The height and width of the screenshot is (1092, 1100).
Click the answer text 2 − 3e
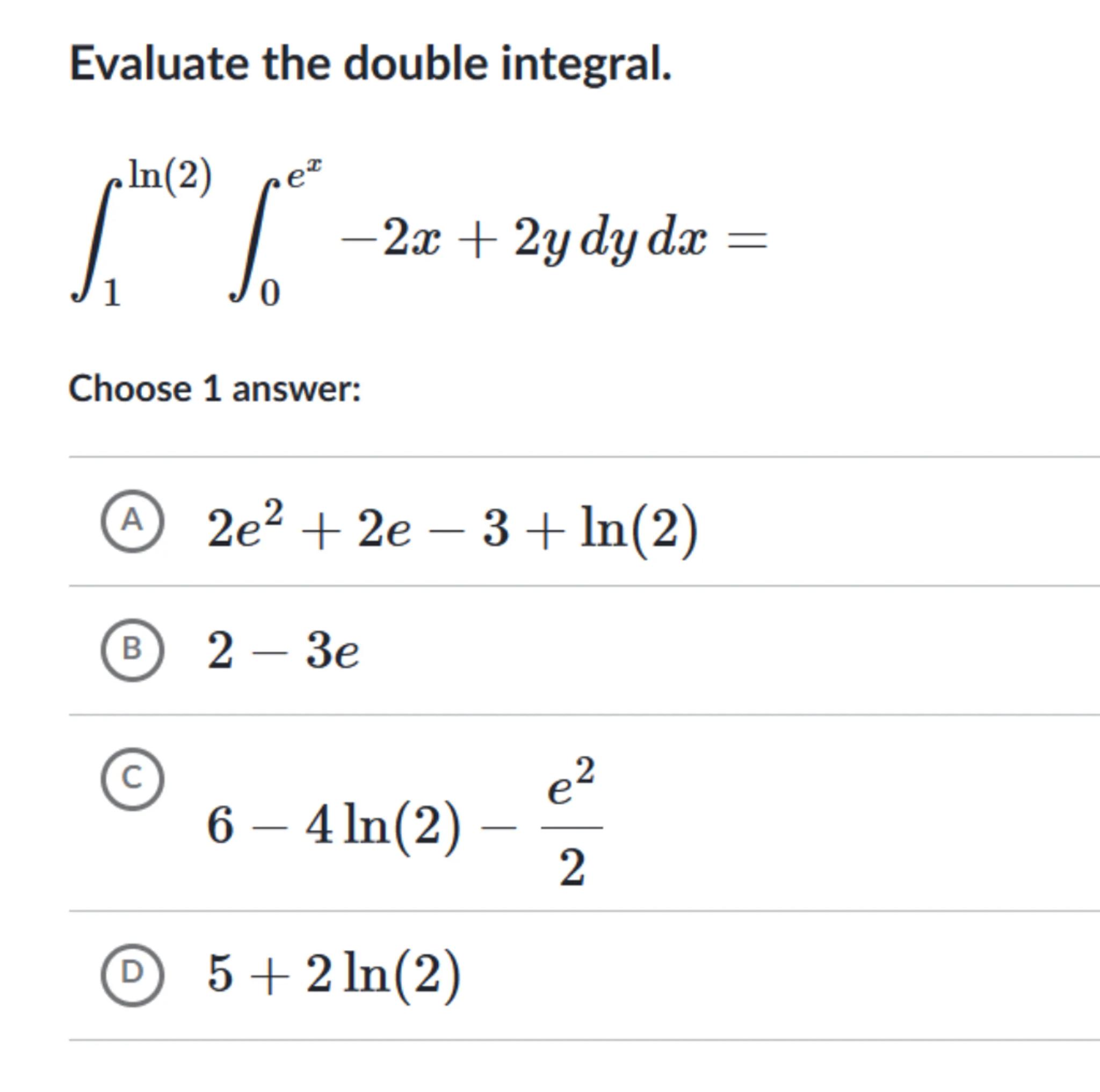[283, 651]
